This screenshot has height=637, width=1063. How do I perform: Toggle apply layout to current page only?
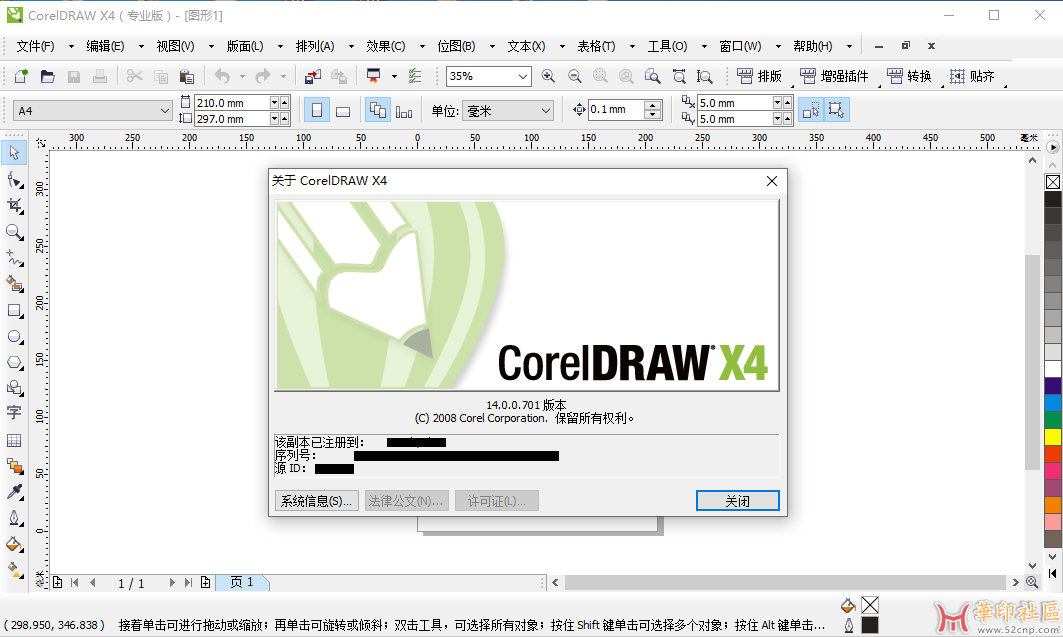[404, 110]
